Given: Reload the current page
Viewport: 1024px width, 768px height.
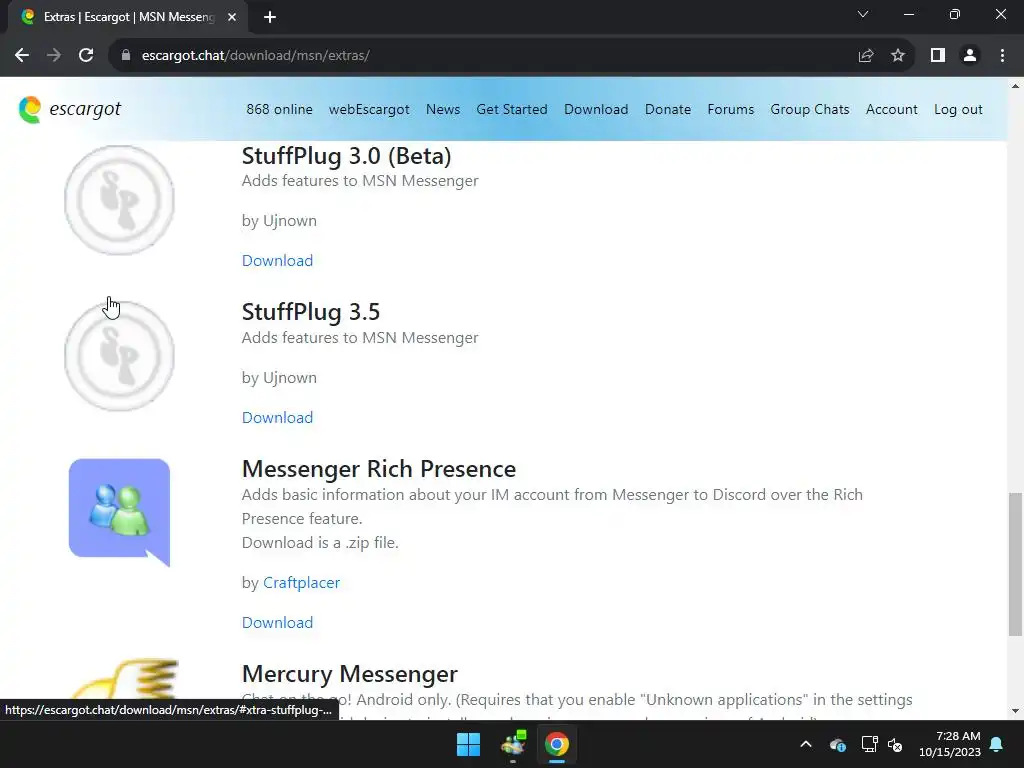Looking at the screenshot, I should pyautogui.click(x=86, y=56).
